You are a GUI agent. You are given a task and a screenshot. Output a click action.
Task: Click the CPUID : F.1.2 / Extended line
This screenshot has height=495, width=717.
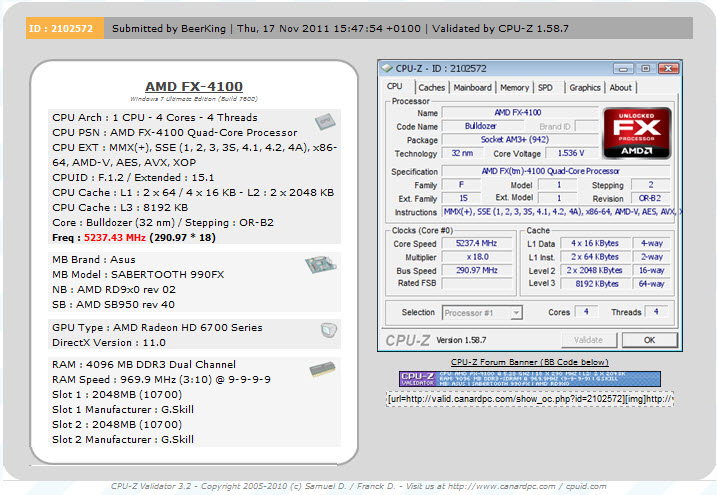[x=133, y=177]
